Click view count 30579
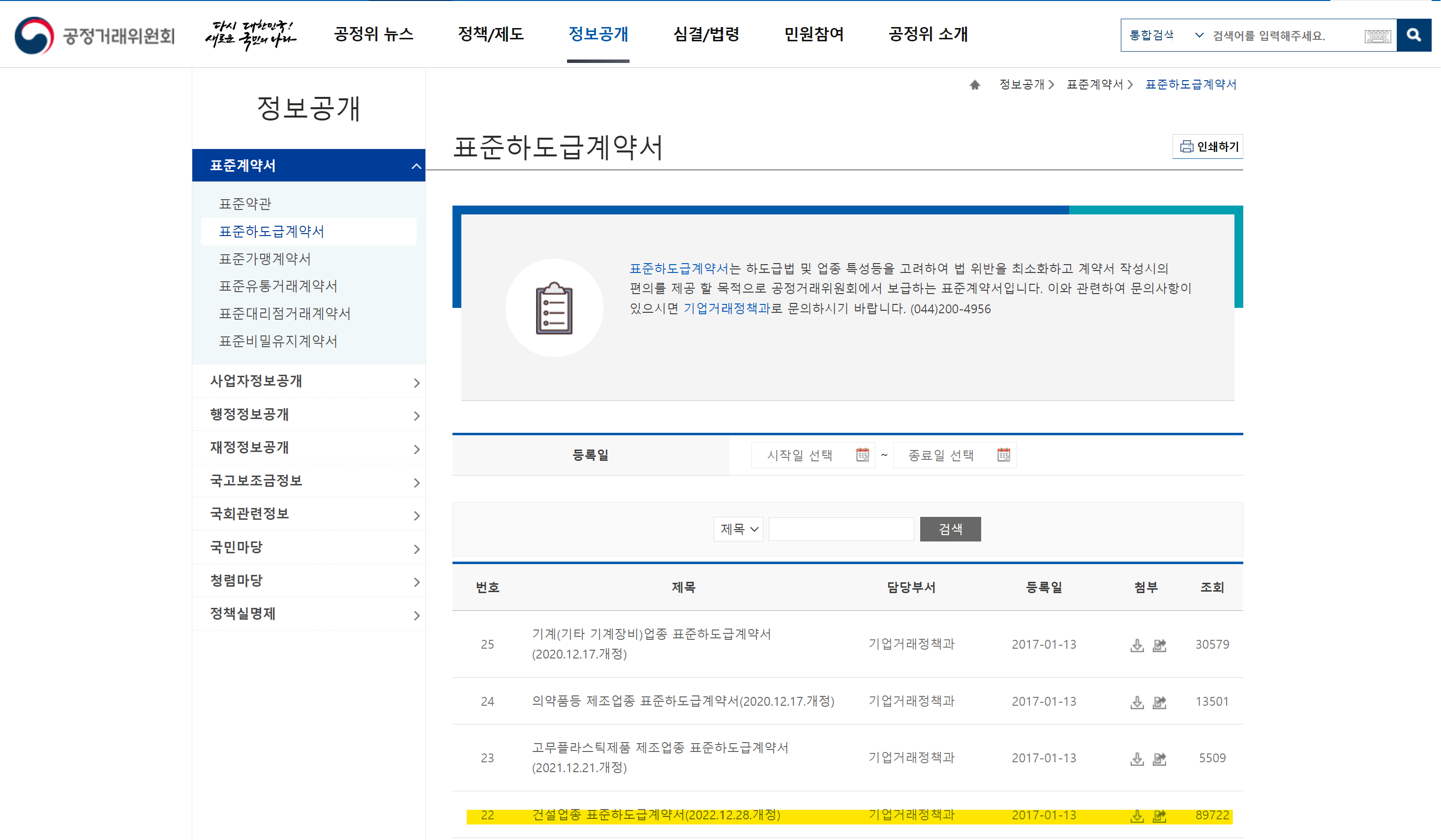The height and width of the screenshot is (840, 1441). (x=1212, y=644)
